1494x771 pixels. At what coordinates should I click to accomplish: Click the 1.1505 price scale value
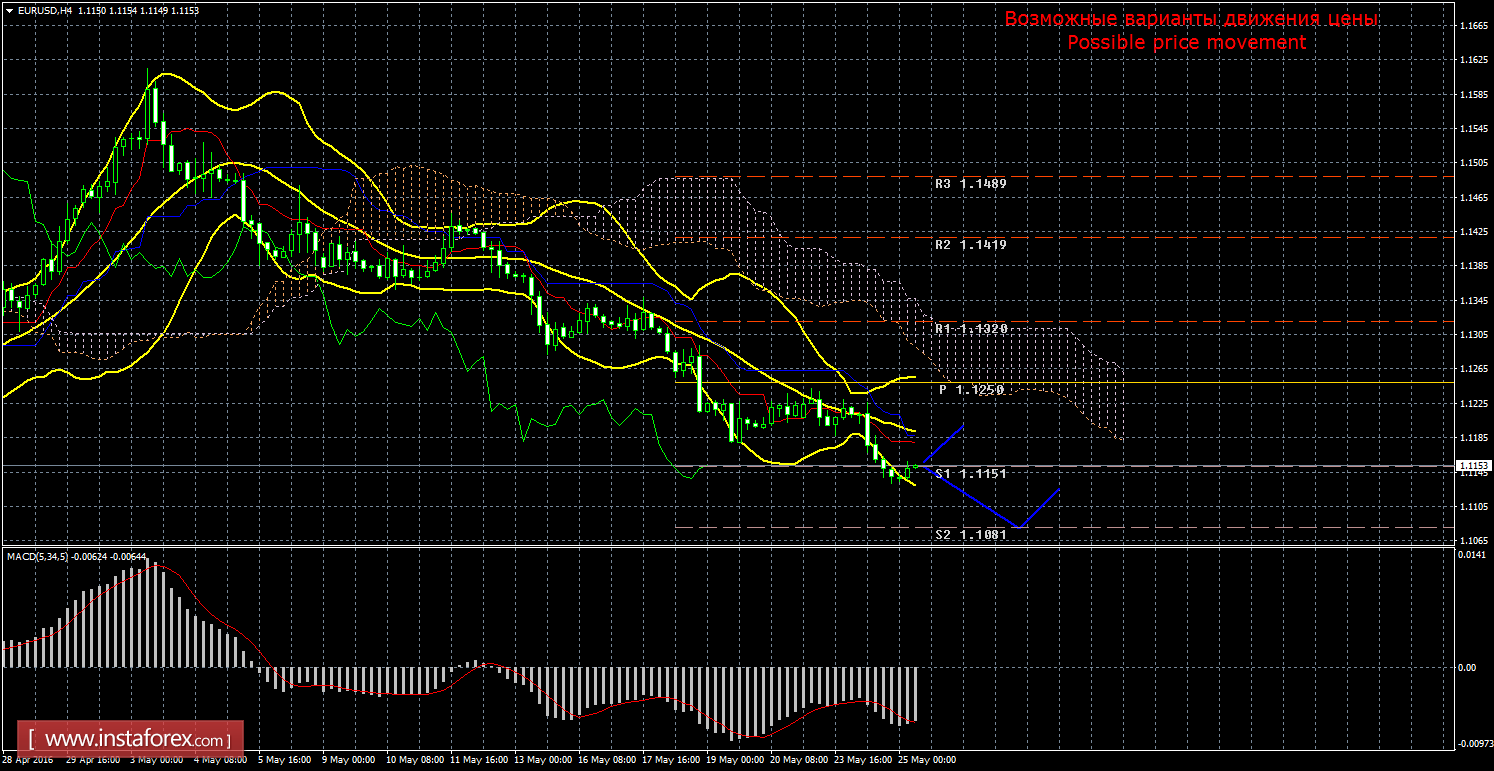(1472, 164)
